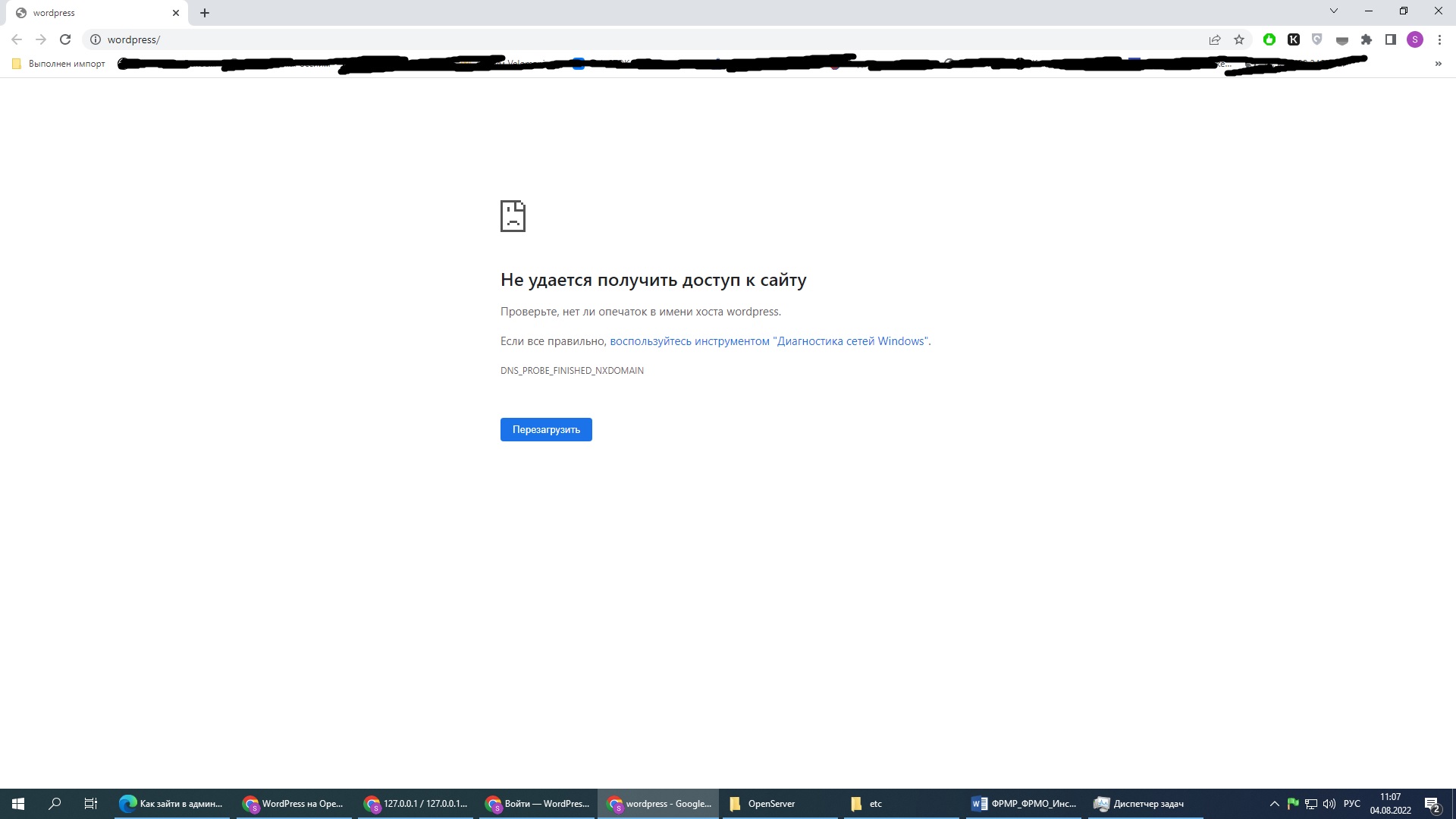Toggle the browser side panel
Screen dimensions: 1456x819
click(1391, 39)
